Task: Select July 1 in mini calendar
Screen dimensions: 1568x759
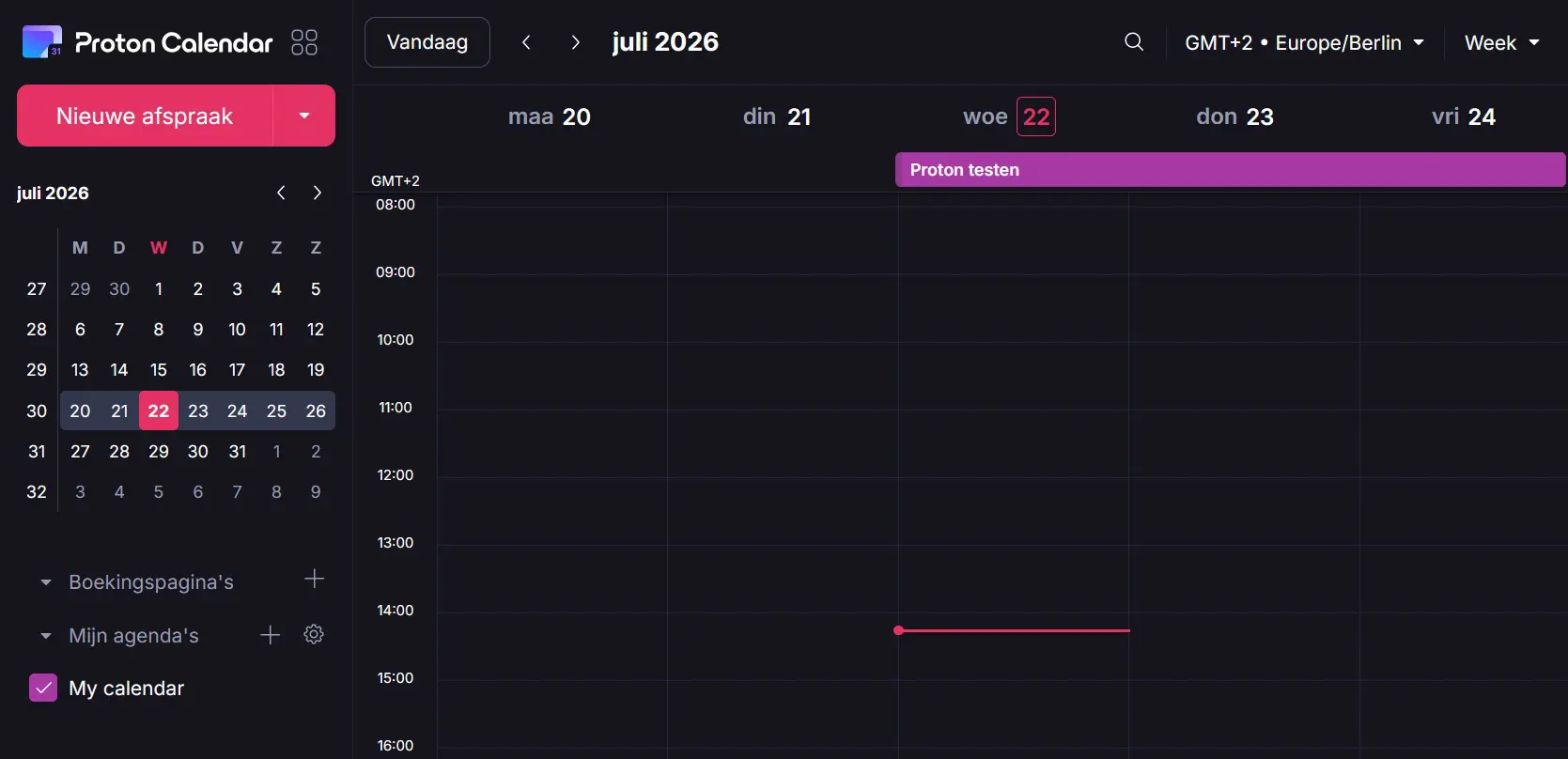Action: (159, 289)
